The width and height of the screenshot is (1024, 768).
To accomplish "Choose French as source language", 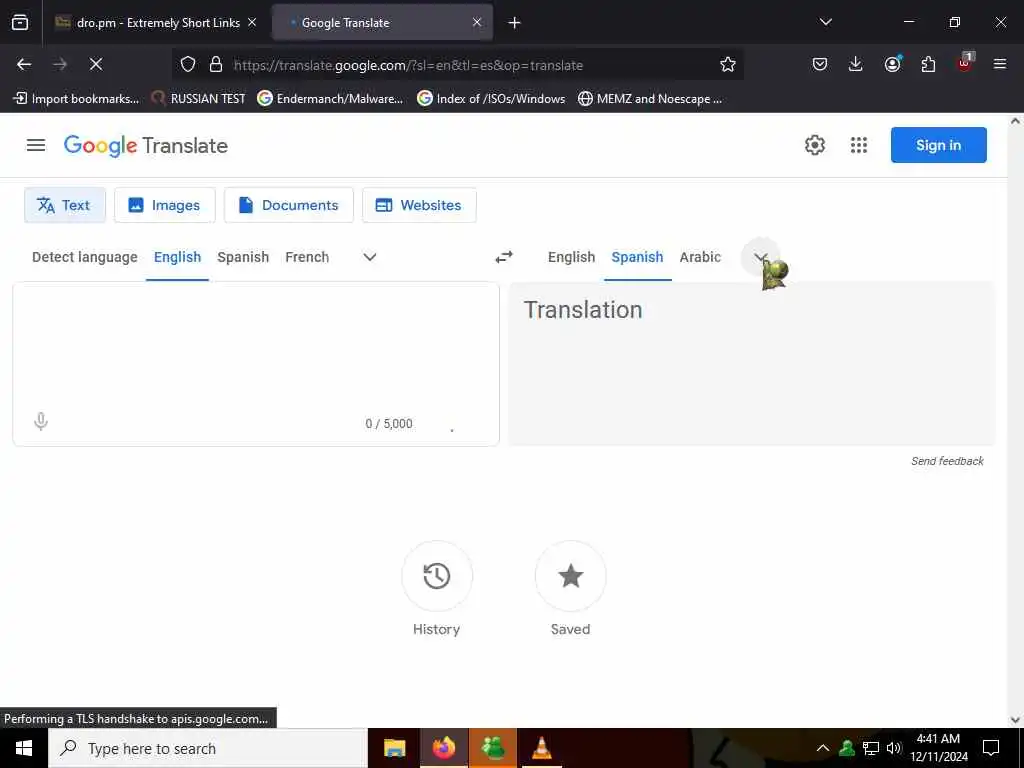I will tap(307, 257).
